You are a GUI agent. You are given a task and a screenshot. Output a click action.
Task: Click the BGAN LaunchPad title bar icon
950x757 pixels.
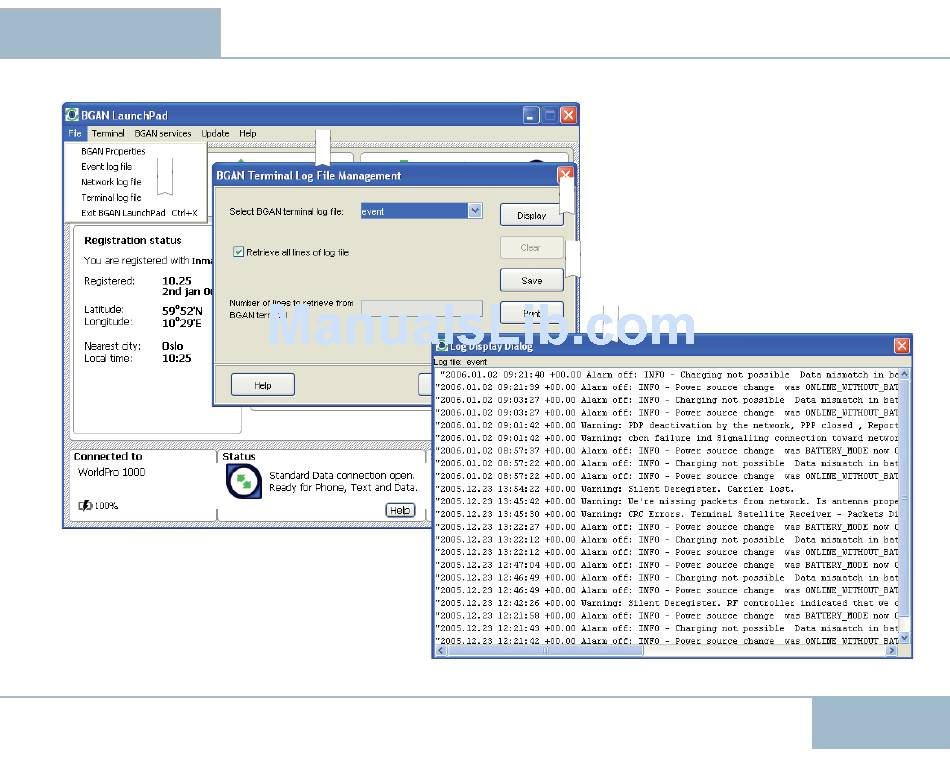click(x=72, y=115)
